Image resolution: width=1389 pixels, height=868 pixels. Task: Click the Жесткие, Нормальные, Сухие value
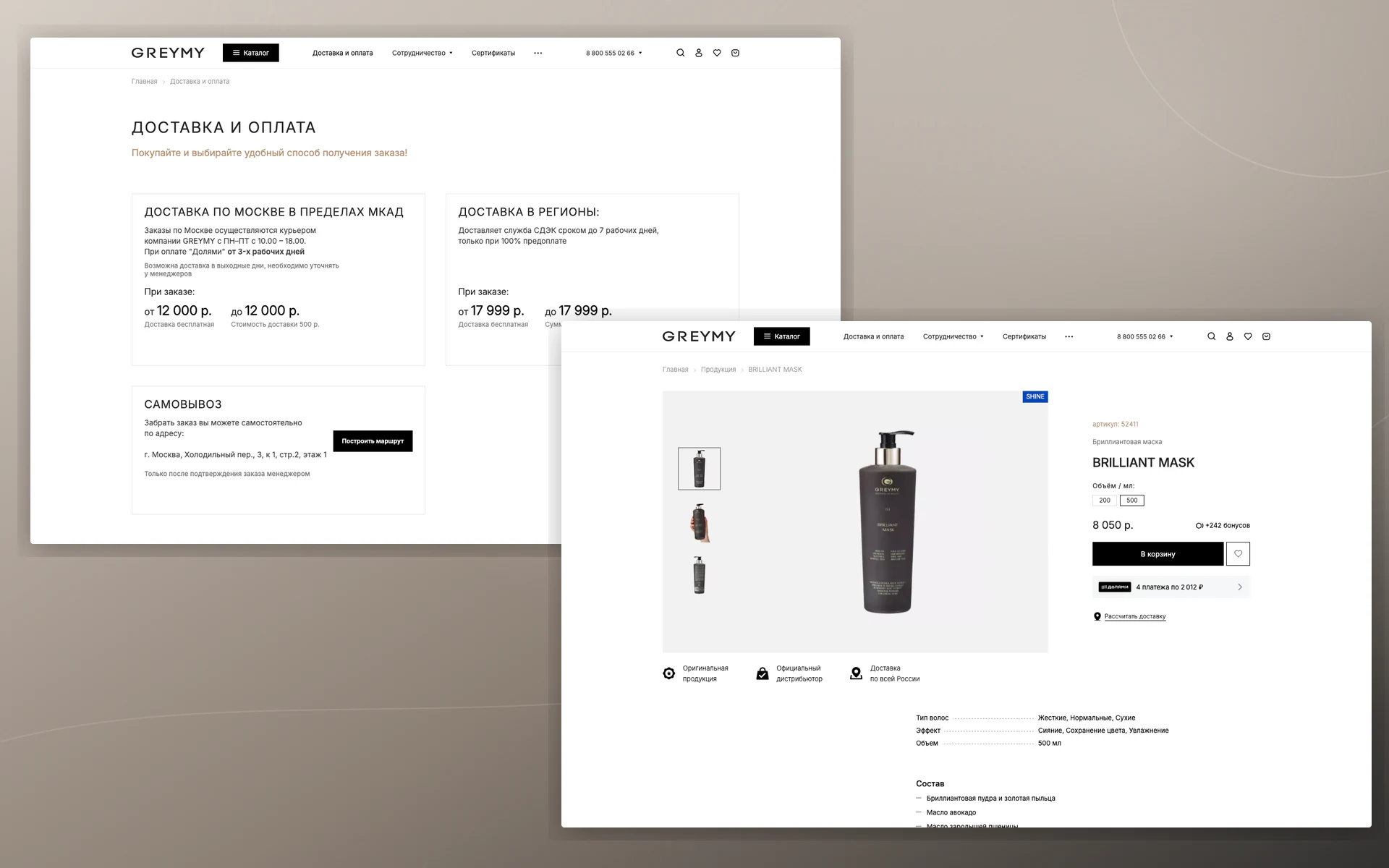pos(1087,718)
